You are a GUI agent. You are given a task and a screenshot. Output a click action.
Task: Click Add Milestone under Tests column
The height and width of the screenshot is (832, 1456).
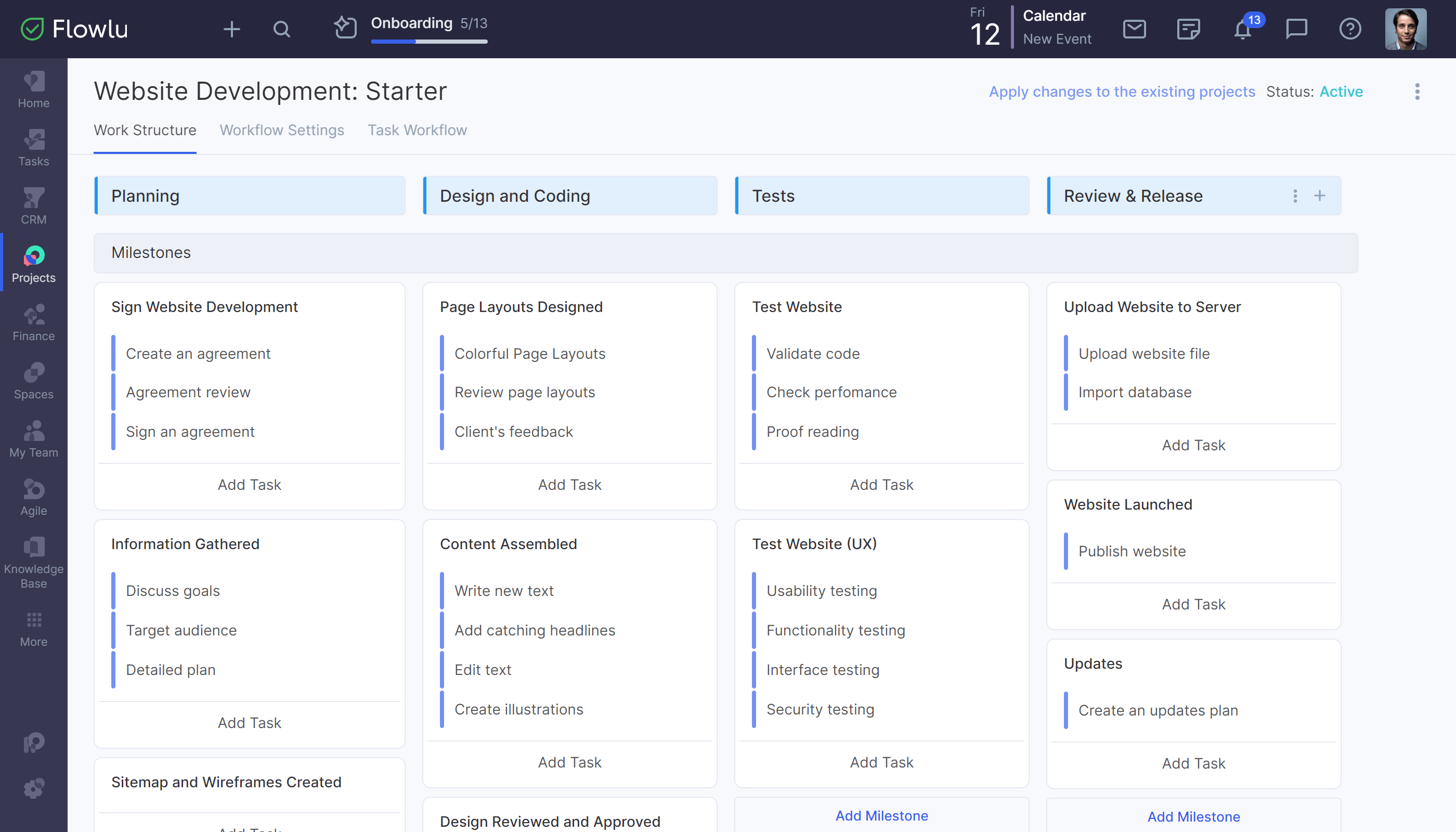click(881, 815)
